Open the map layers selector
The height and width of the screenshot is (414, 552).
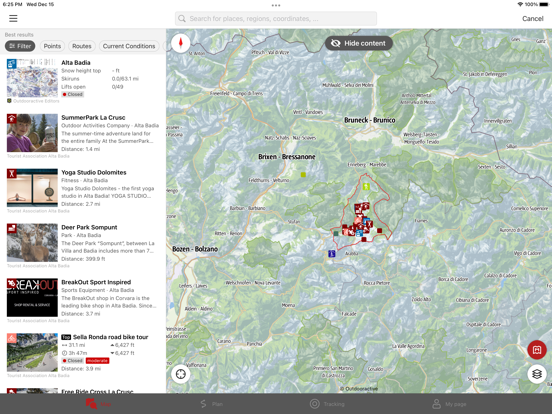pos(537,374)
